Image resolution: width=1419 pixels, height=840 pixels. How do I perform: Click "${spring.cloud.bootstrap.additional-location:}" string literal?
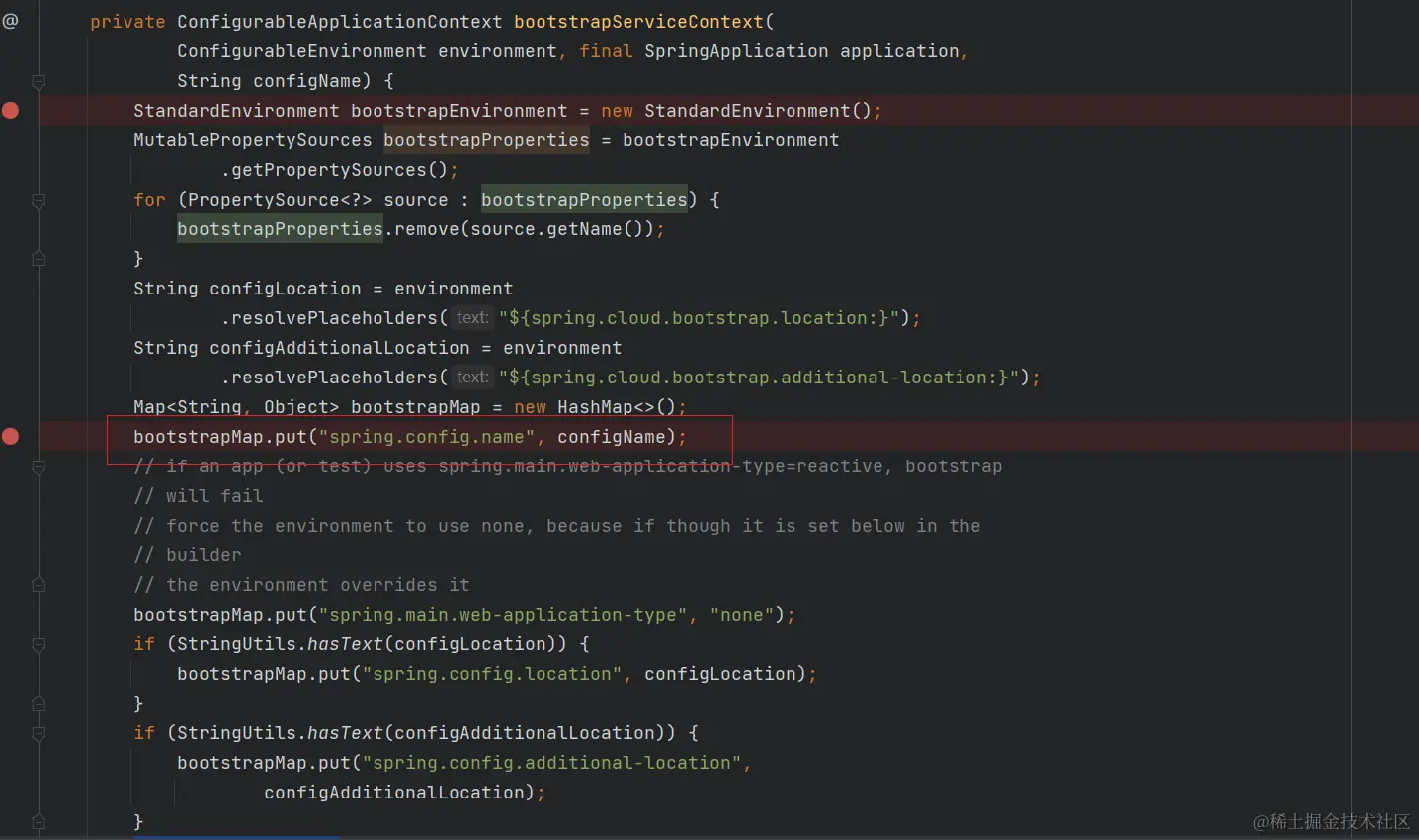coord(759,378)
